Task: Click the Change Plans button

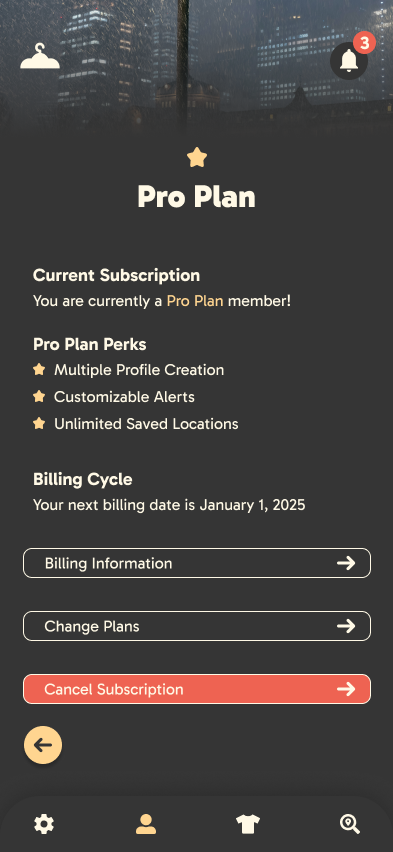Action: 197,626
